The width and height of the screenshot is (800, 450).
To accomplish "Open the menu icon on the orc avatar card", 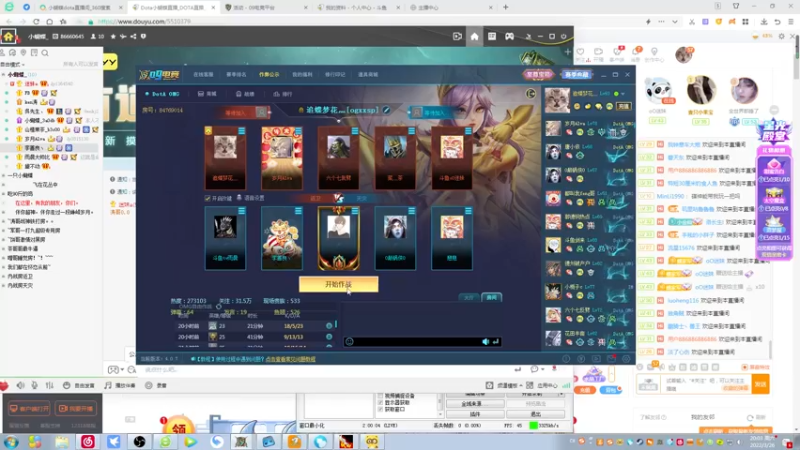I will coord(355,131).
